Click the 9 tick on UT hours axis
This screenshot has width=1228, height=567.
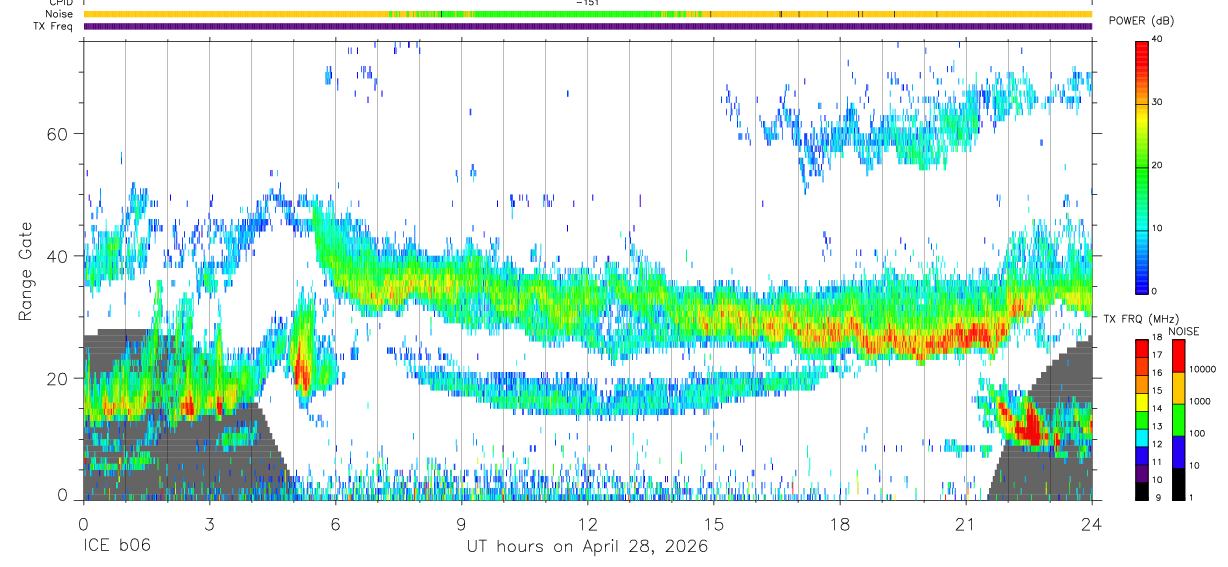pos(461,523)
